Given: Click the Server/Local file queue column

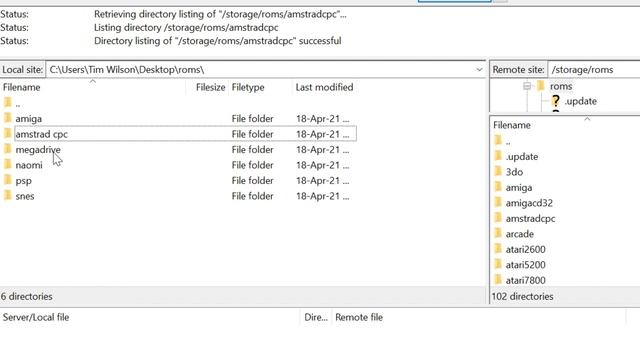Looking at the screenshot, I should point(36,318).
